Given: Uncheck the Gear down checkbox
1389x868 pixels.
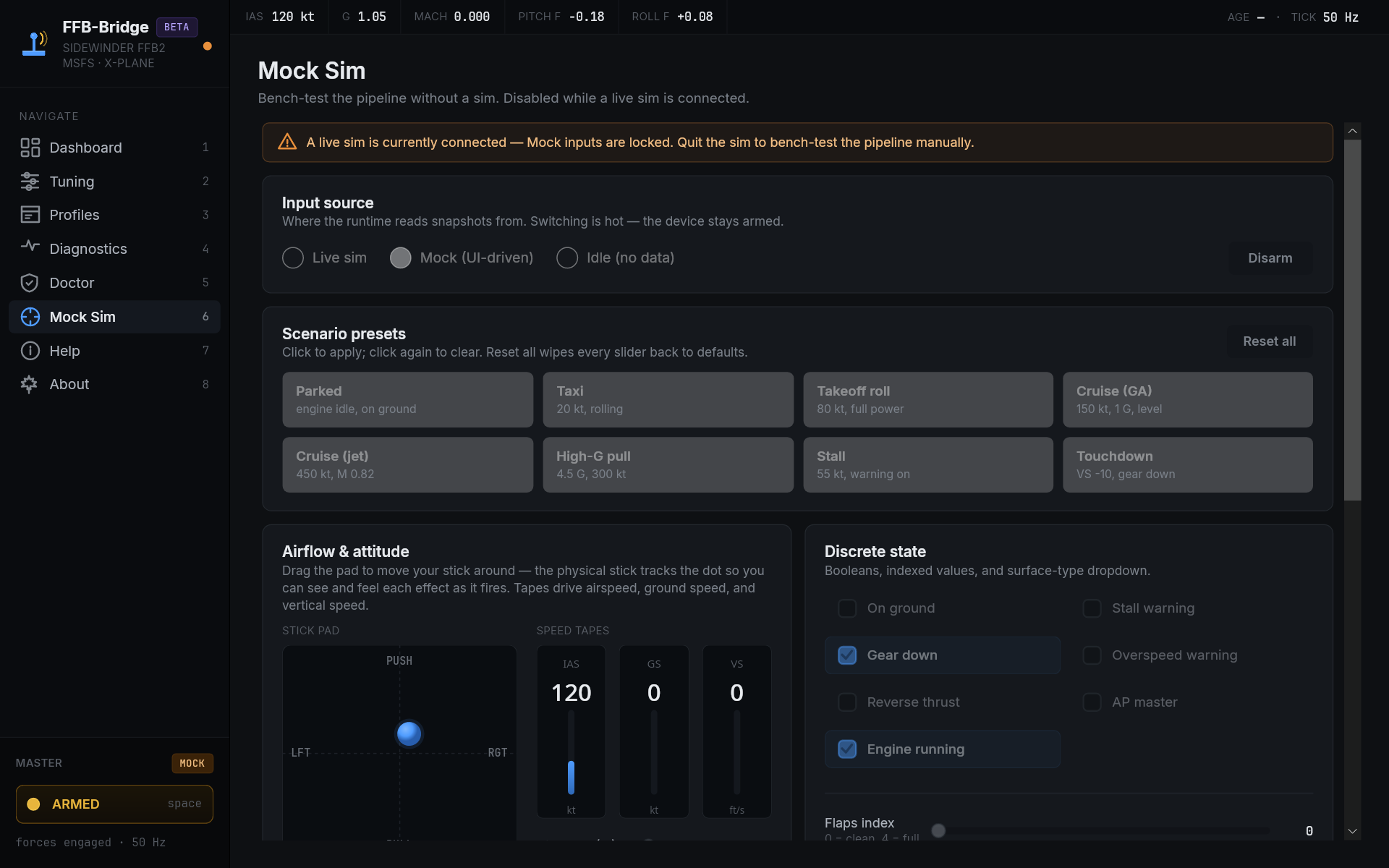Looking at the screenshot, I should (x=847, y=655).
